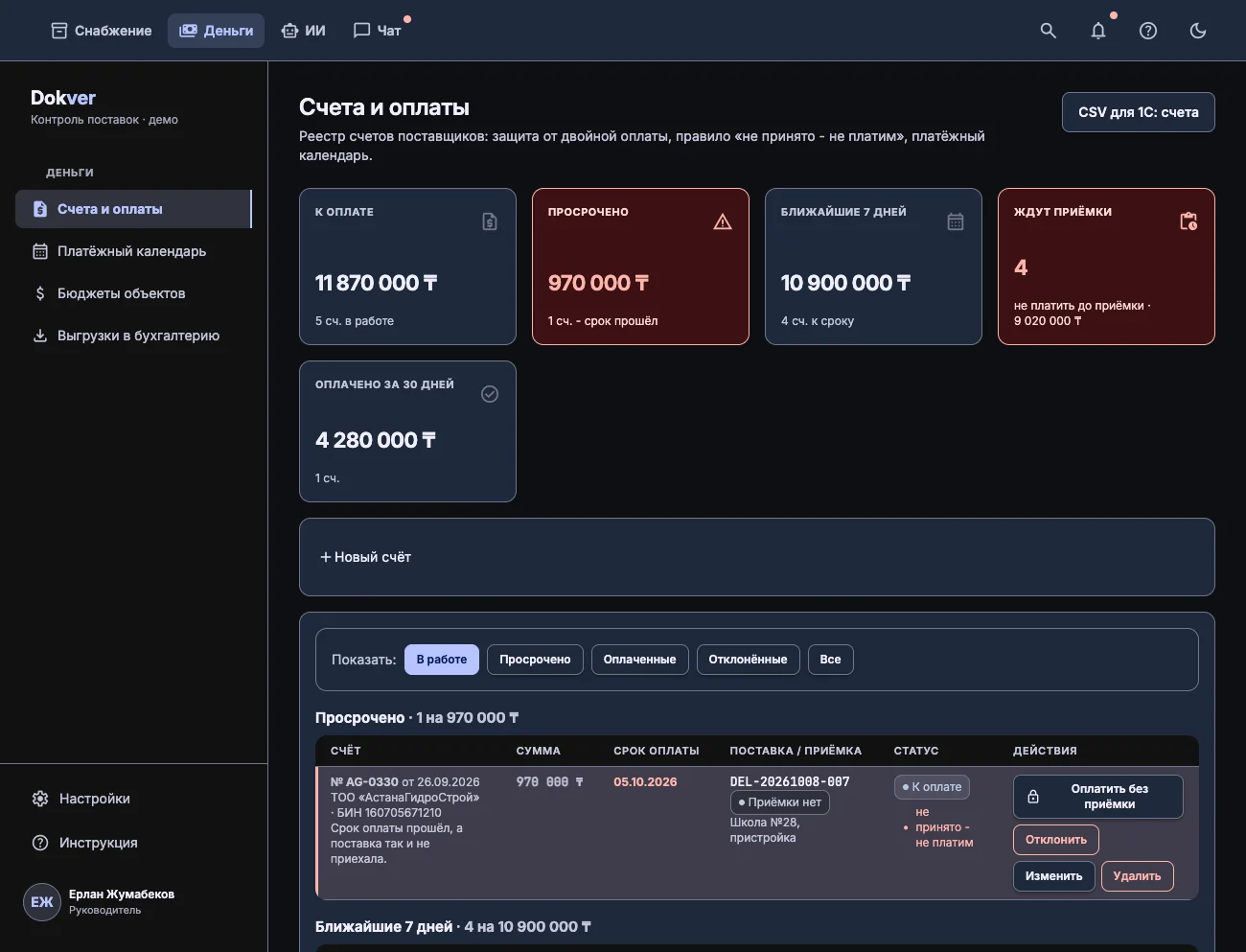Click due date 05.10.2026
The height and width of the screenshot is (952, 1246).
pyautogui.click(x=645, y=782)
